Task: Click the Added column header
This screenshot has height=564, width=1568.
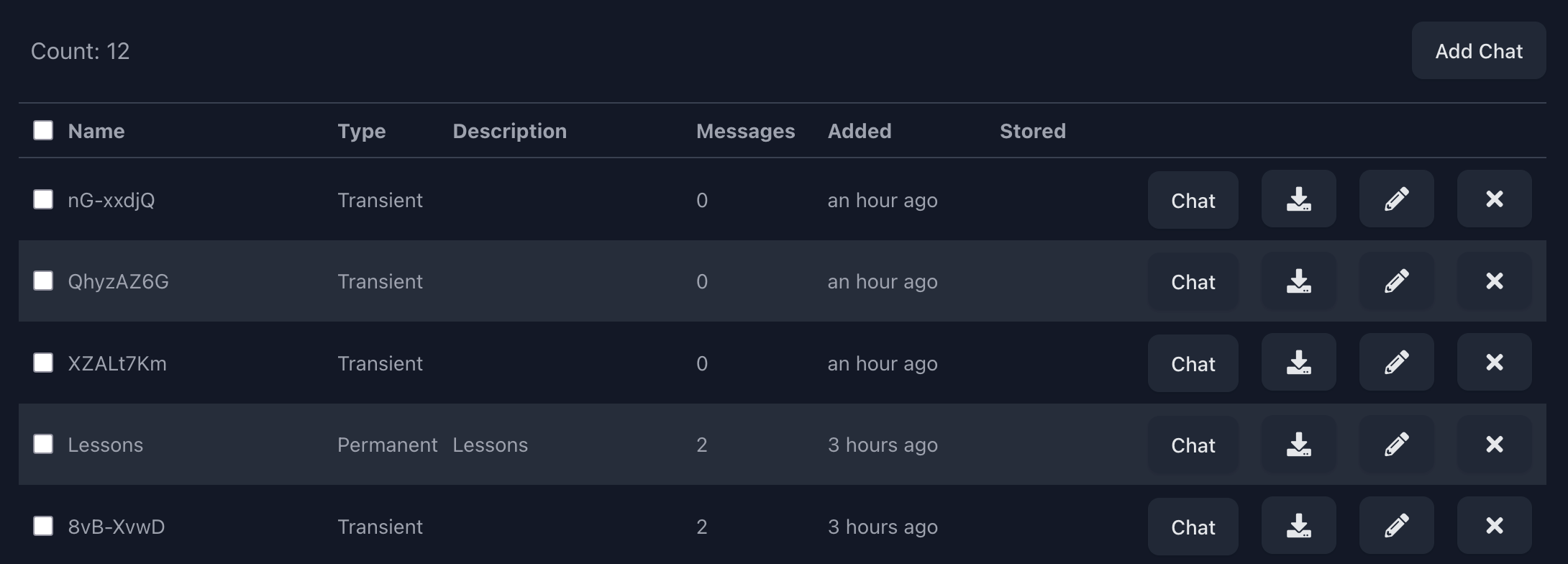Action: coord(859,131)
